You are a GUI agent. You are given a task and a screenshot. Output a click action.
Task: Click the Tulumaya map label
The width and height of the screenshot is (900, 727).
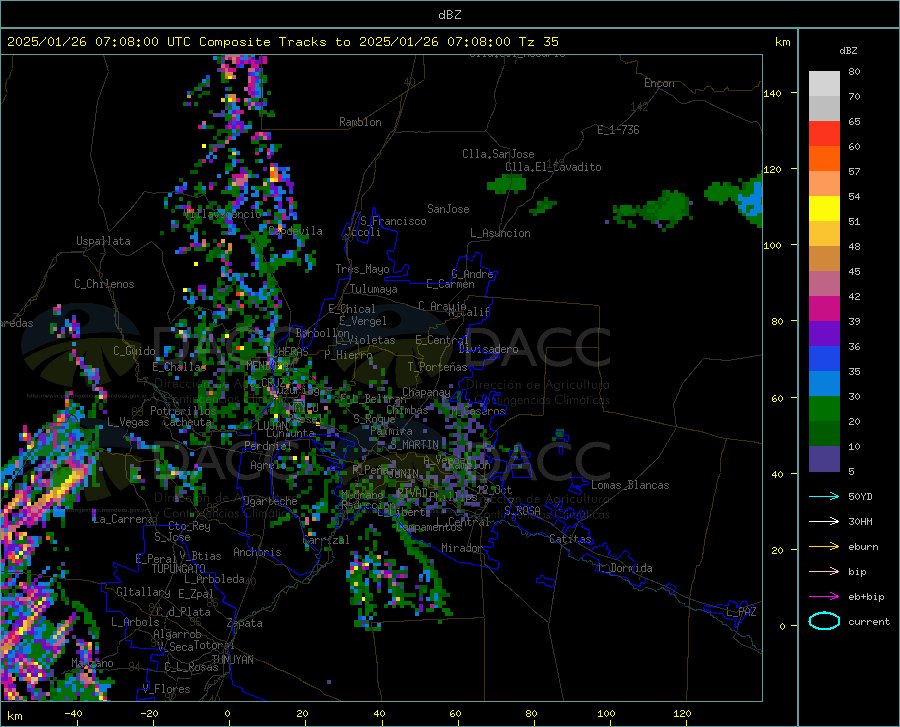point(373,289)
